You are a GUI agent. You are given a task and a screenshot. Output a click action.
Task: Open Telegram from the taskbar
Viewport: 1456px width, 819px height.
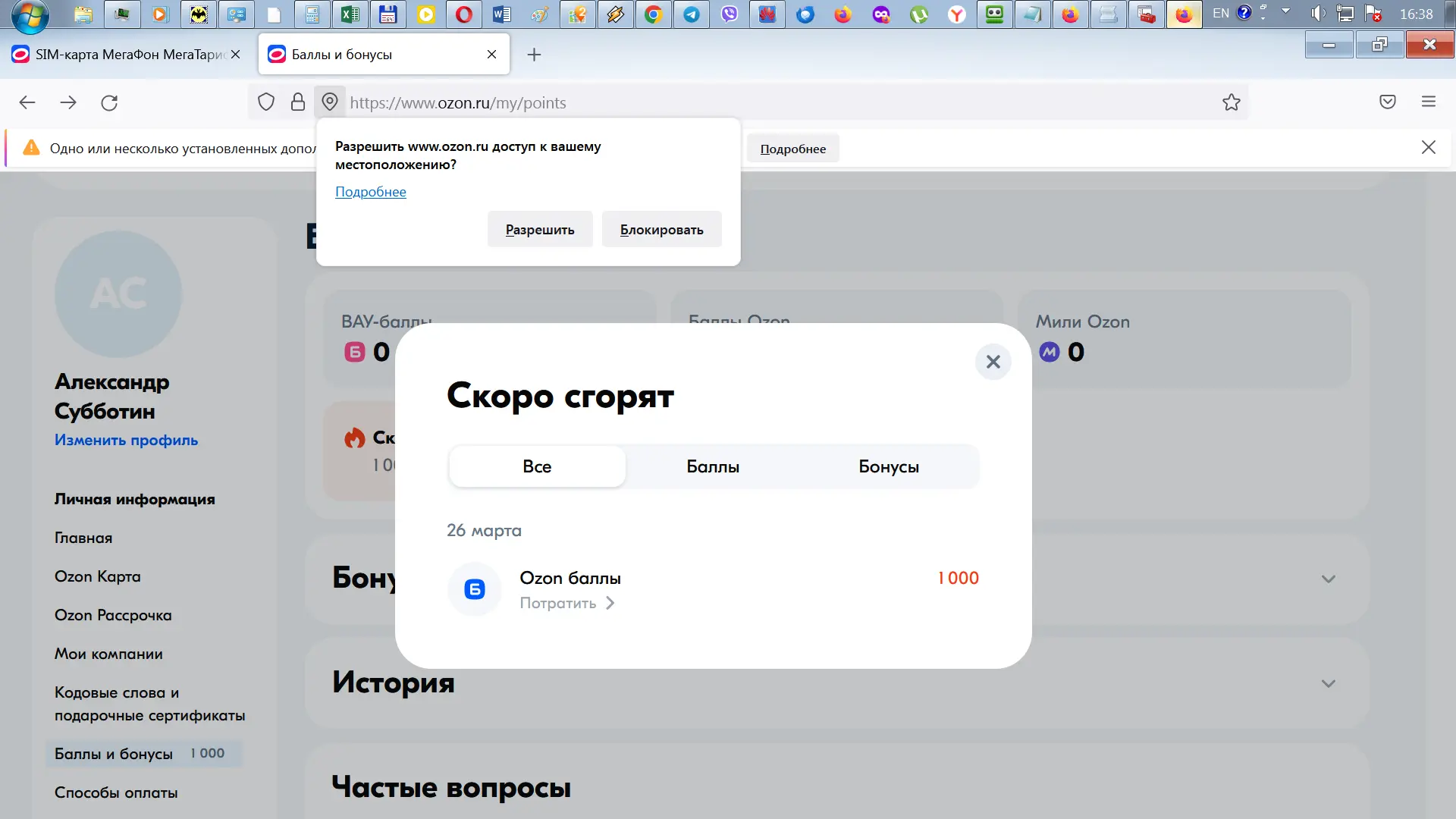[691, 14]
